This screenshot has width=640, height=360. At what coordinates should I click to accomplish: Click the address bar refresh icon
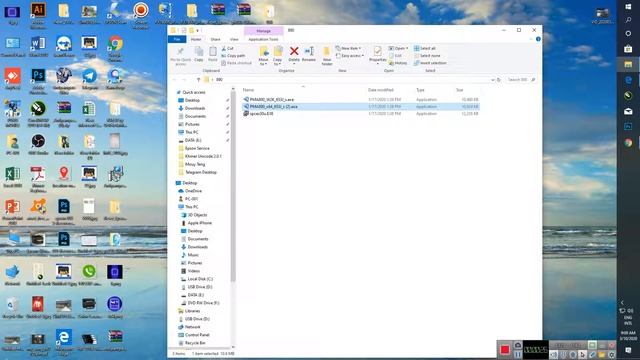click(x=499, y=80)
